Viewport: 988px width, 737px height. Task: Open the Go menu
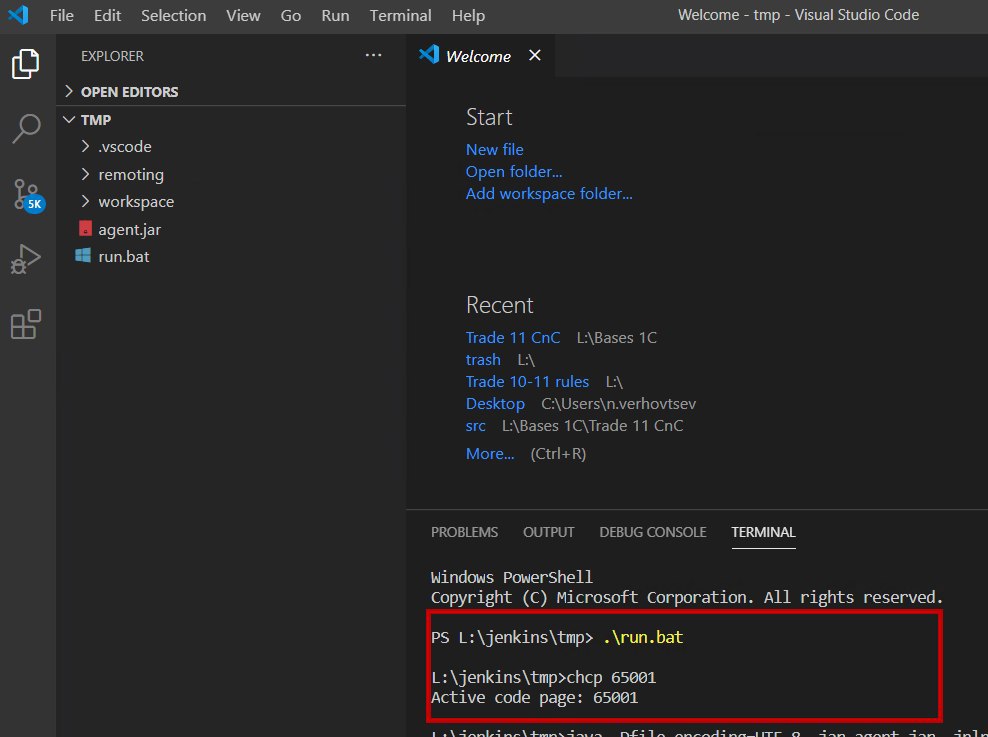point(290,15)
